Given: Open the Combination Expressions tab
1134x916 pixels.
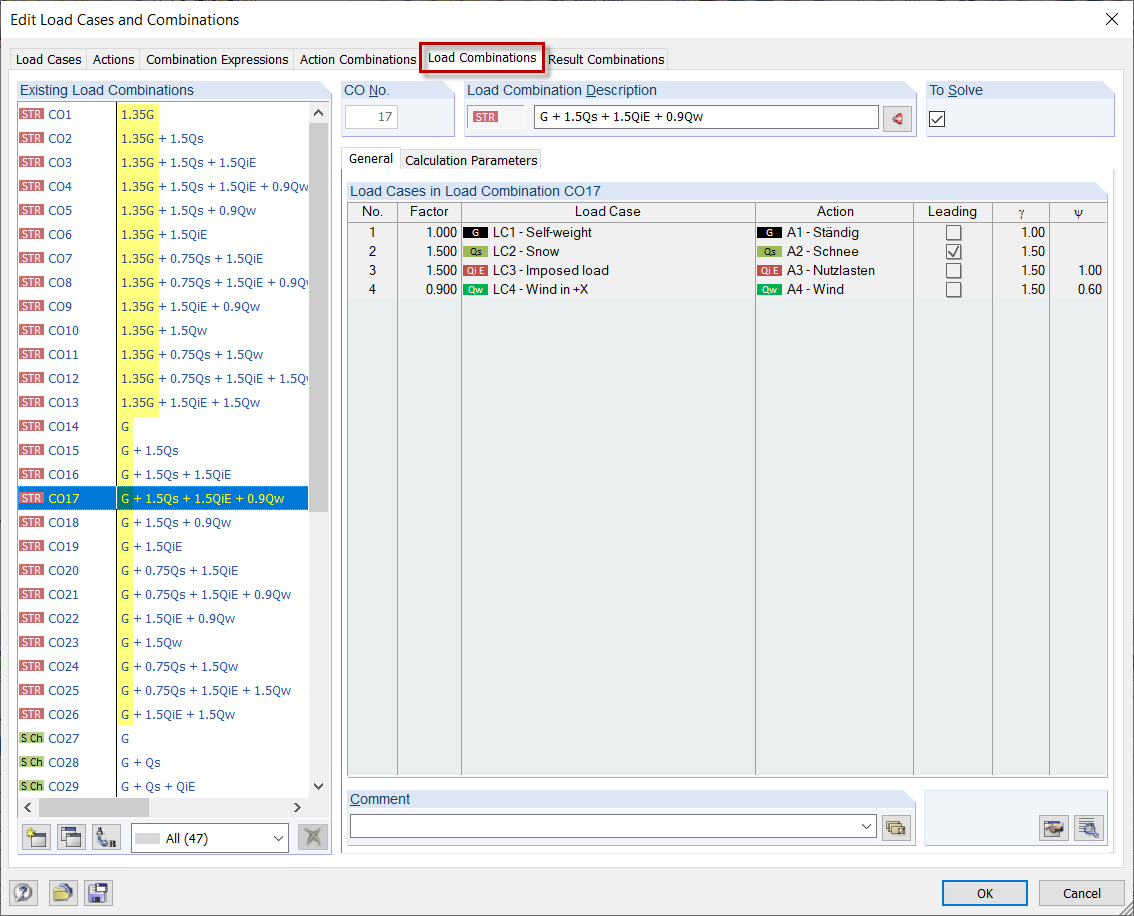Looking at the screenshot, I should click(217, 59).
